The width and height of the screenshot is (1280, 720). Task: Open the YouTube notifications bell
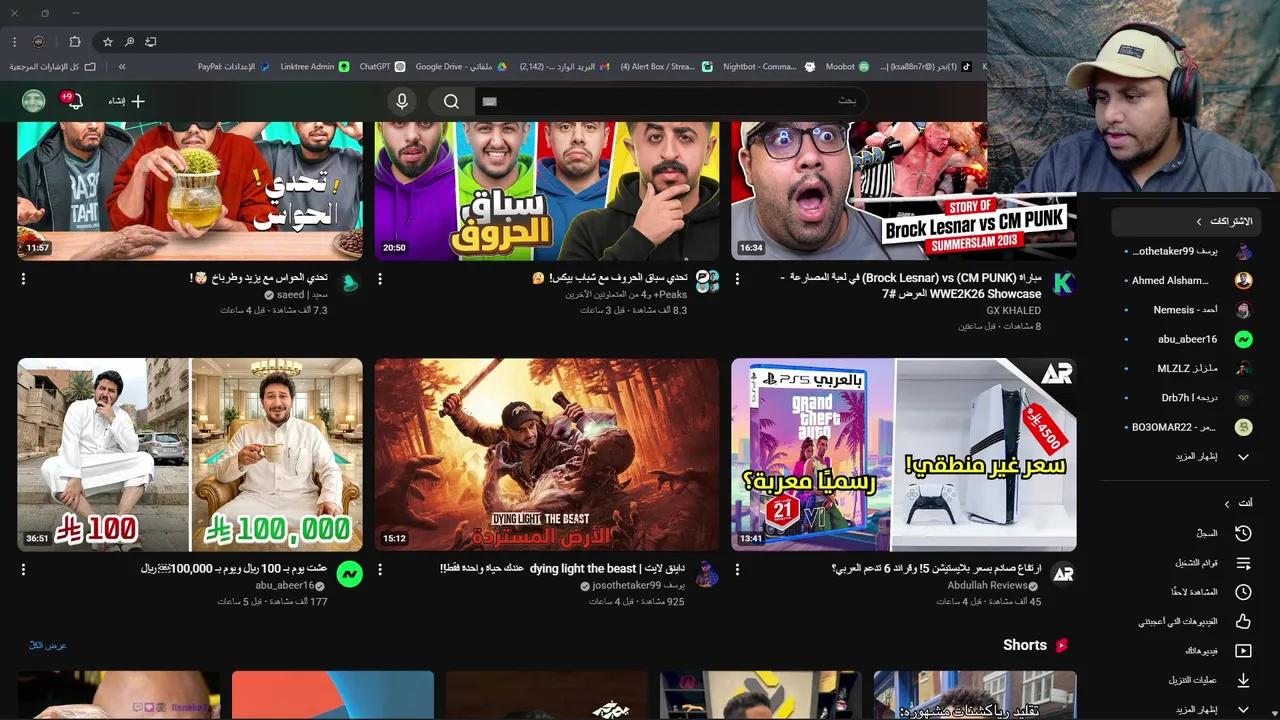[x=74, y=101]
